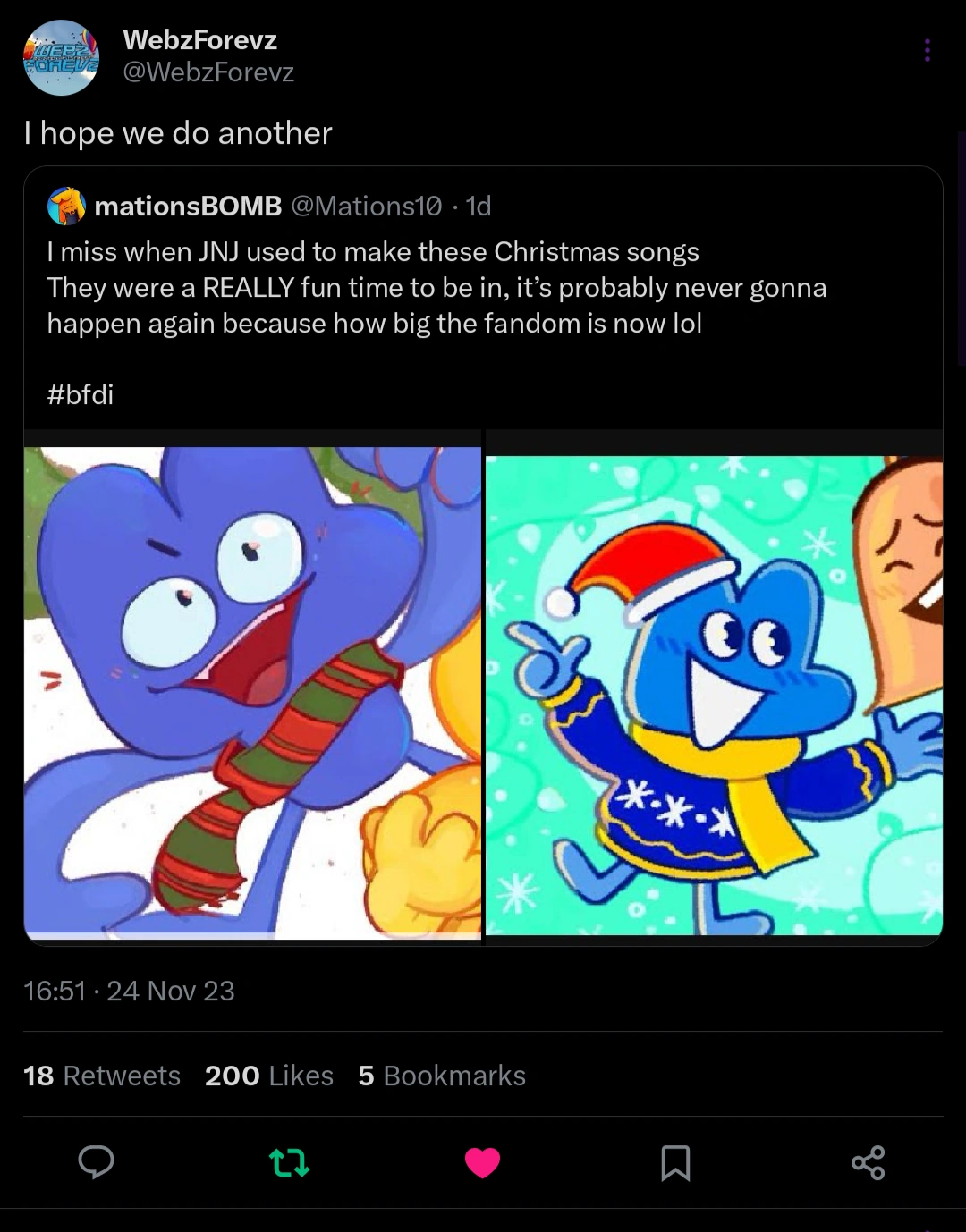Toggle the bookmark icon on this tweet
This screenshot has width=966, height=1232.
[675, 1162]
